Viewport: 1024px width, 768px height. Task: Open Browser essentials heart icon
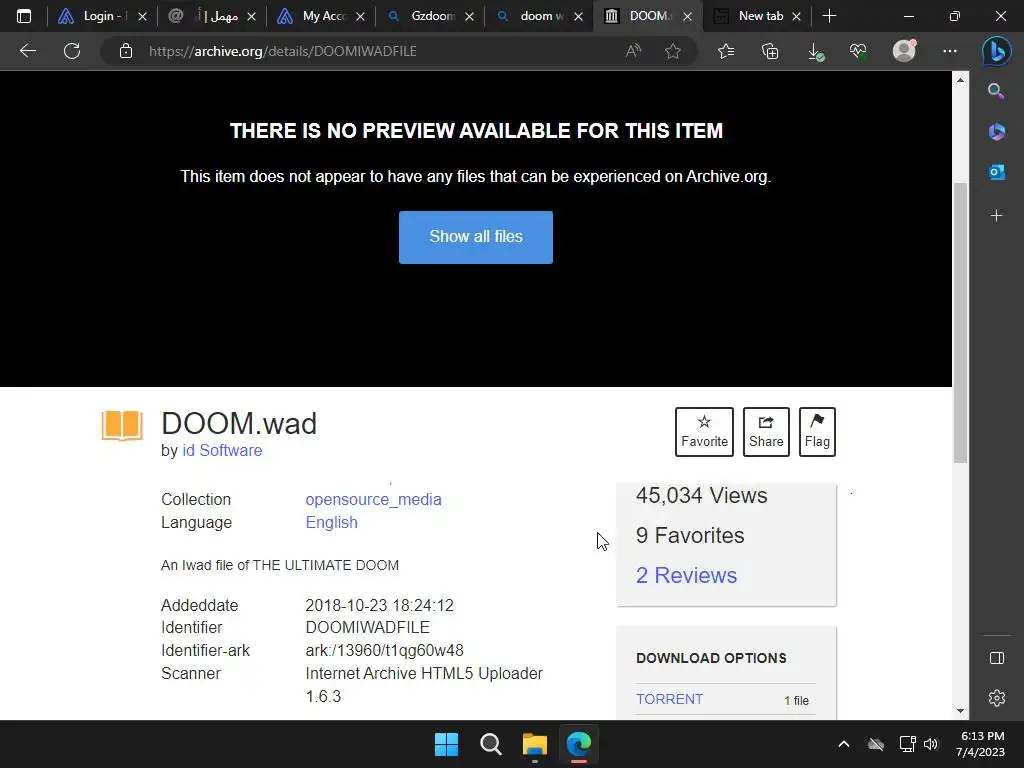[x=858, y=51]
